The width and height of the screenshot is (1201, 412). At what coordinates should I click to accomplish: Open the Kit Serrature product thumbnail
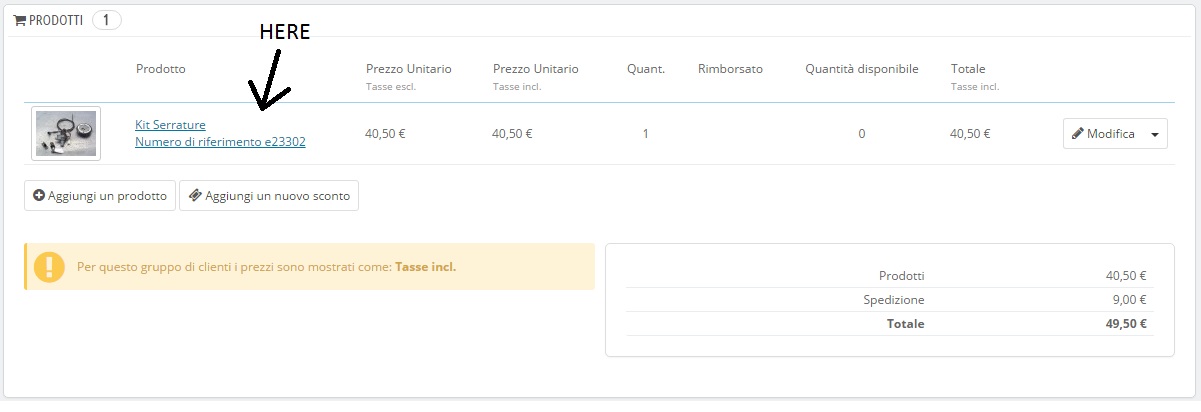click(66, 133)
